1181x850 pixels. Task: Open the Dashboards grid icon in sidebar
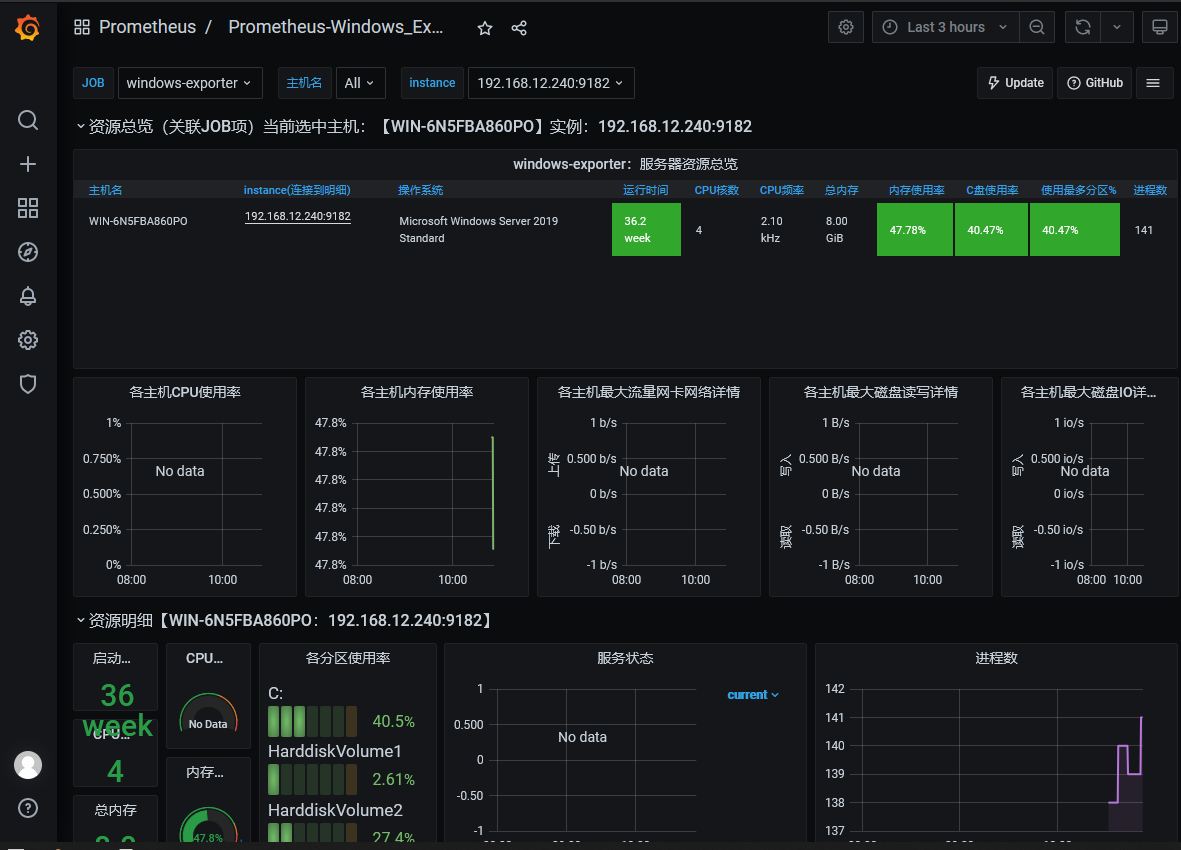coord(28,208)
